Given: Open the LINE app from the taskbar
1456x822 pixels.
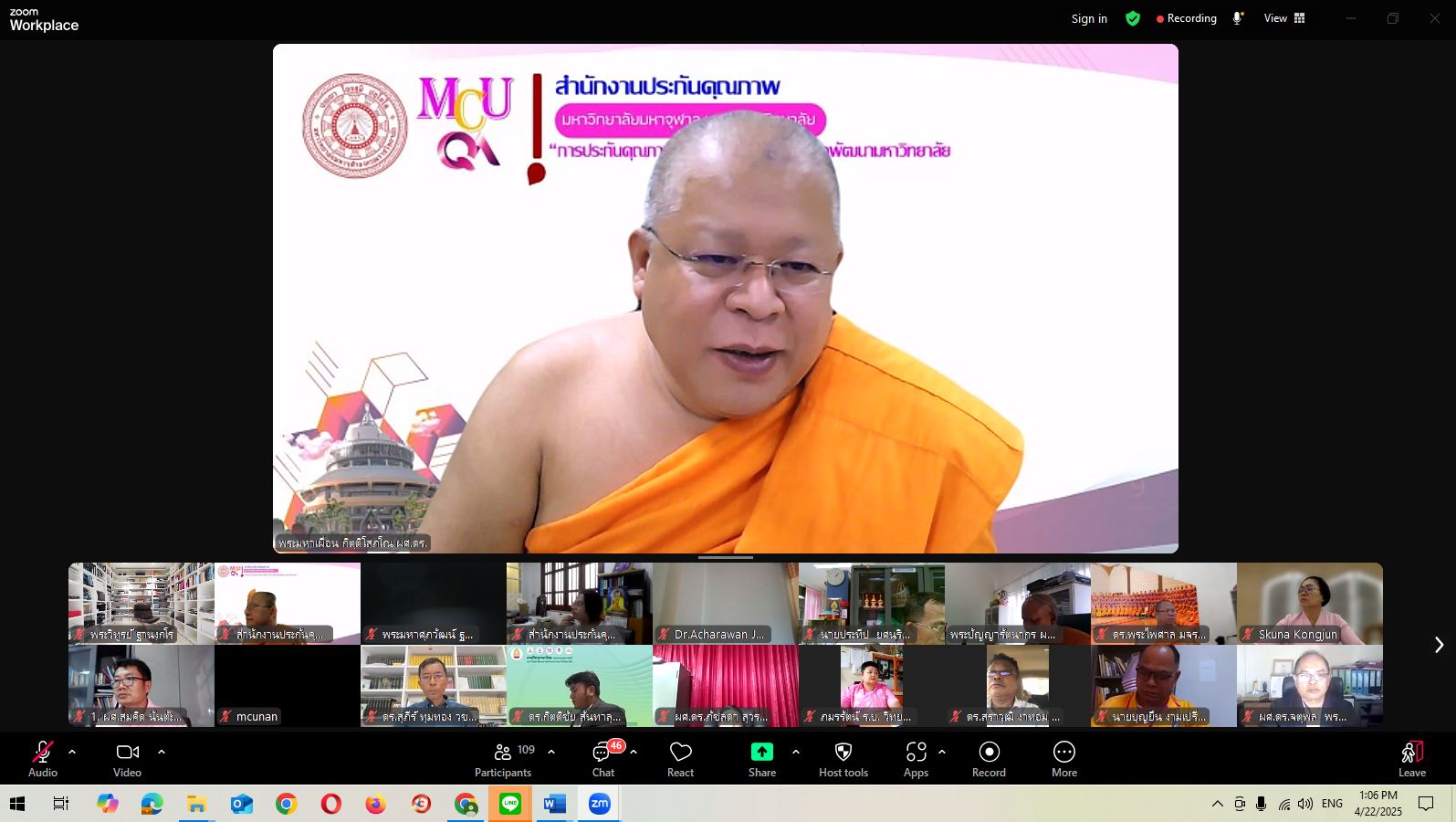Looking at the screenshot, I should point(510,804).
